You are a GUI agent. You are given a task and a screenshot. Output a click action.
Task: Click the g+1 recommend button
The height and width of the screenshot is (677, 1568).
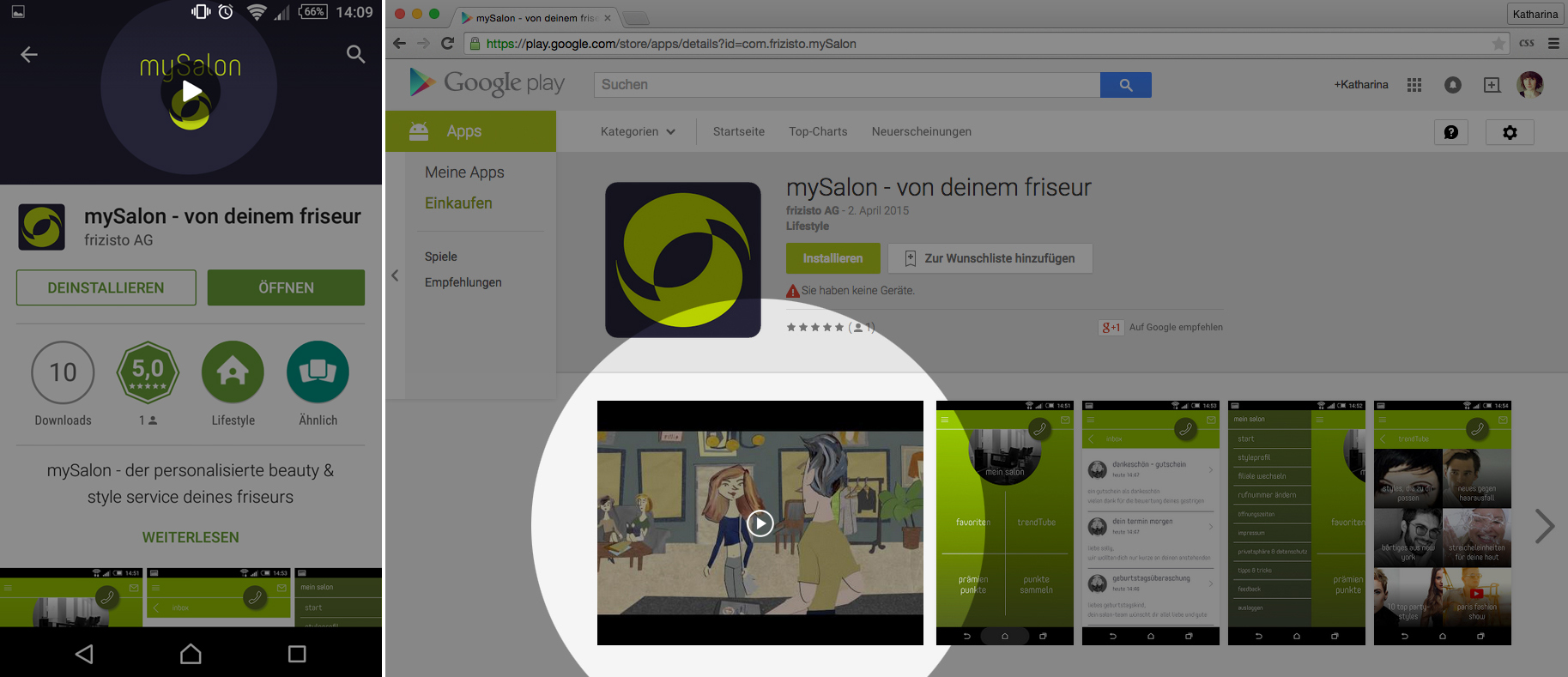(1111, 327)
